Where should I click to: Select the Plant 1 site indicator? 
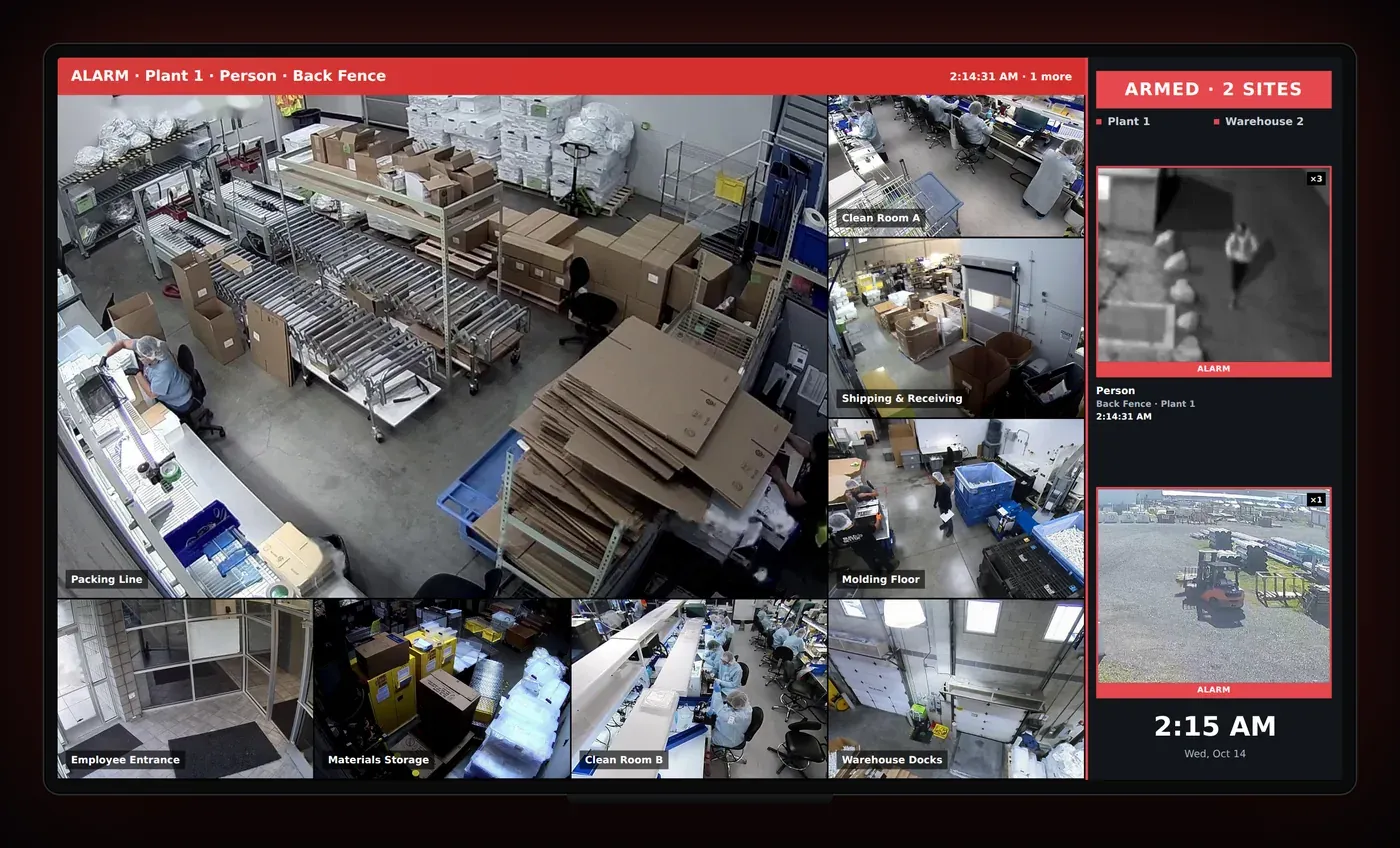coord(1124,121)
